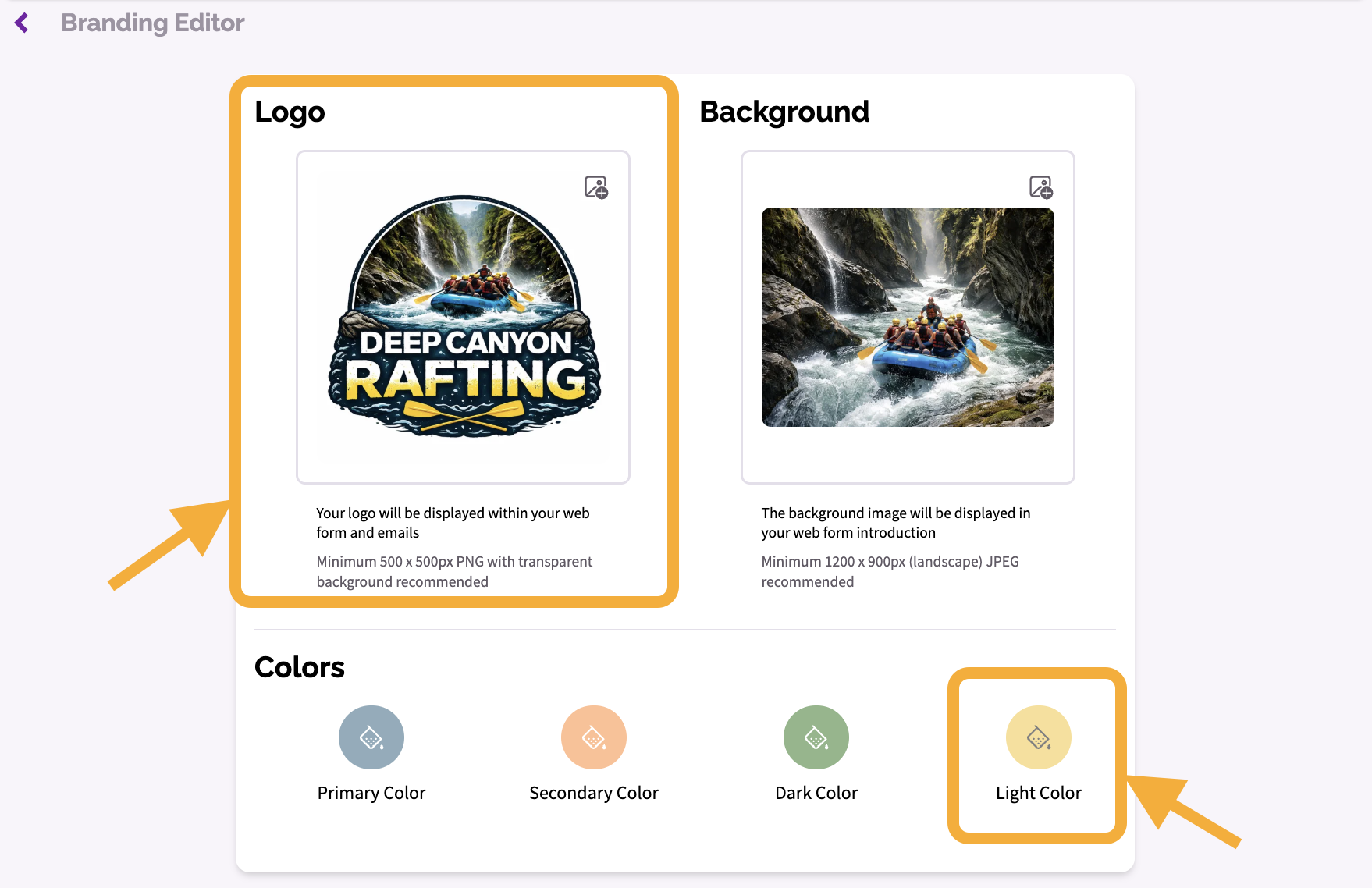
Task: Open the Secondary Color paint bucket
Action: coord(594,737)
